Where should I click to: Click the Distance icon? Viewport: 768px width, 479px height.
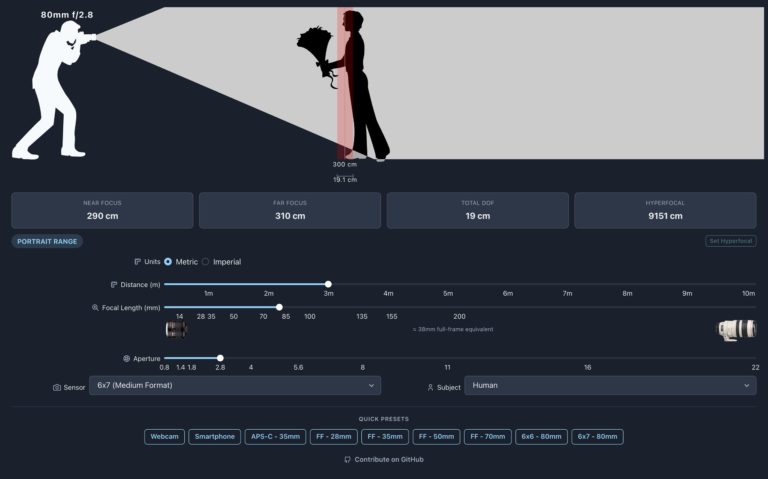(x=114, y=285)
